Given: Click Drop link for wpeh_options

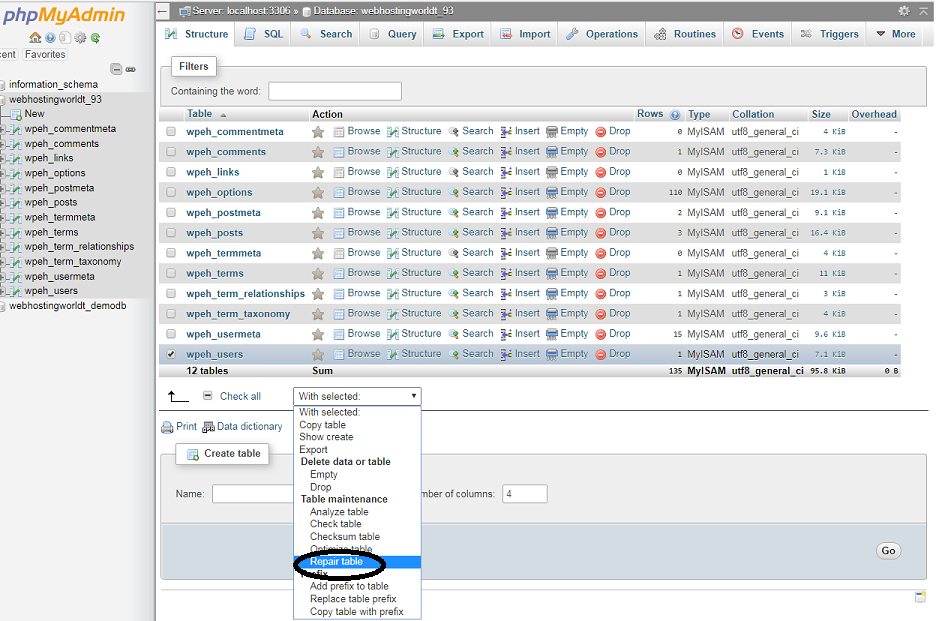Looking at the screenshot, I should pyautogui.click(x=619, y=192).
